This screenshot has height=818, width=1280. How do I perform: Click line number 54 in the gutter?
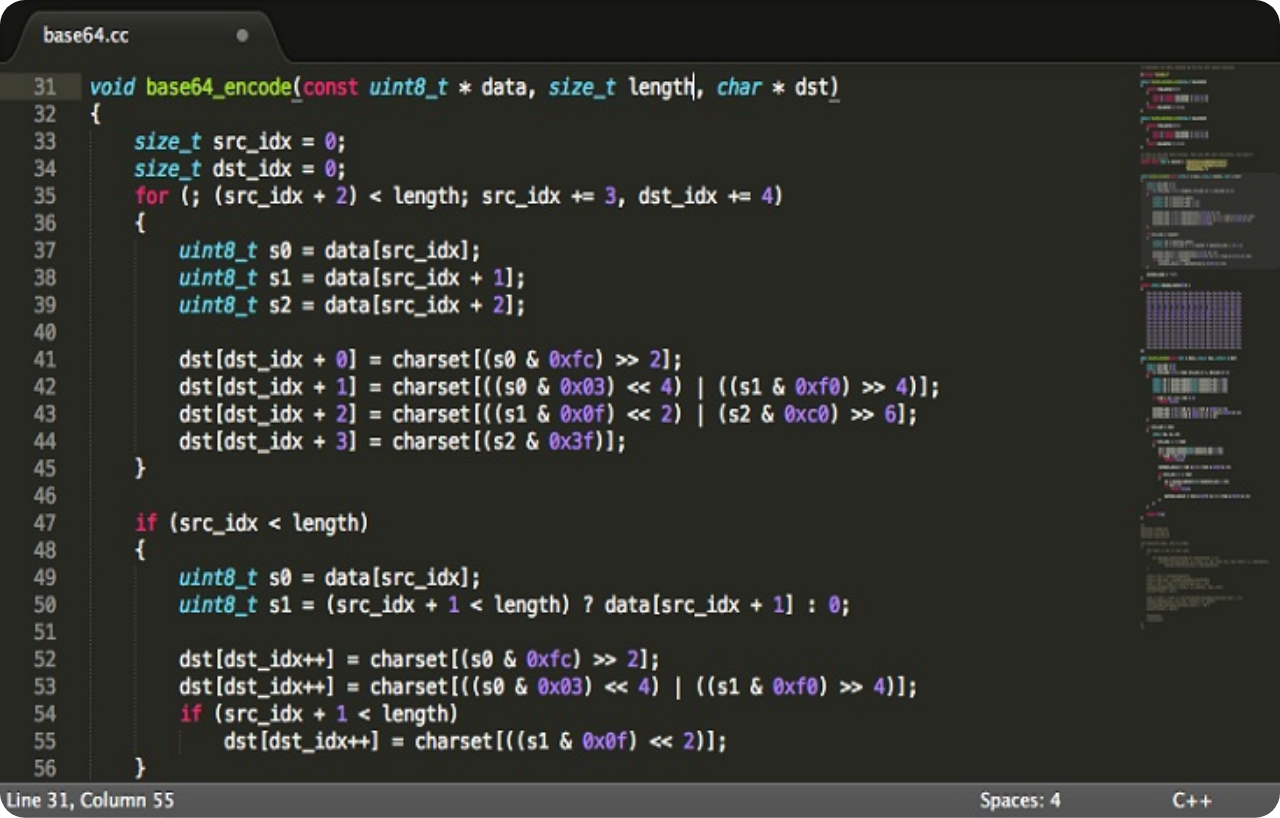[46, 714]
